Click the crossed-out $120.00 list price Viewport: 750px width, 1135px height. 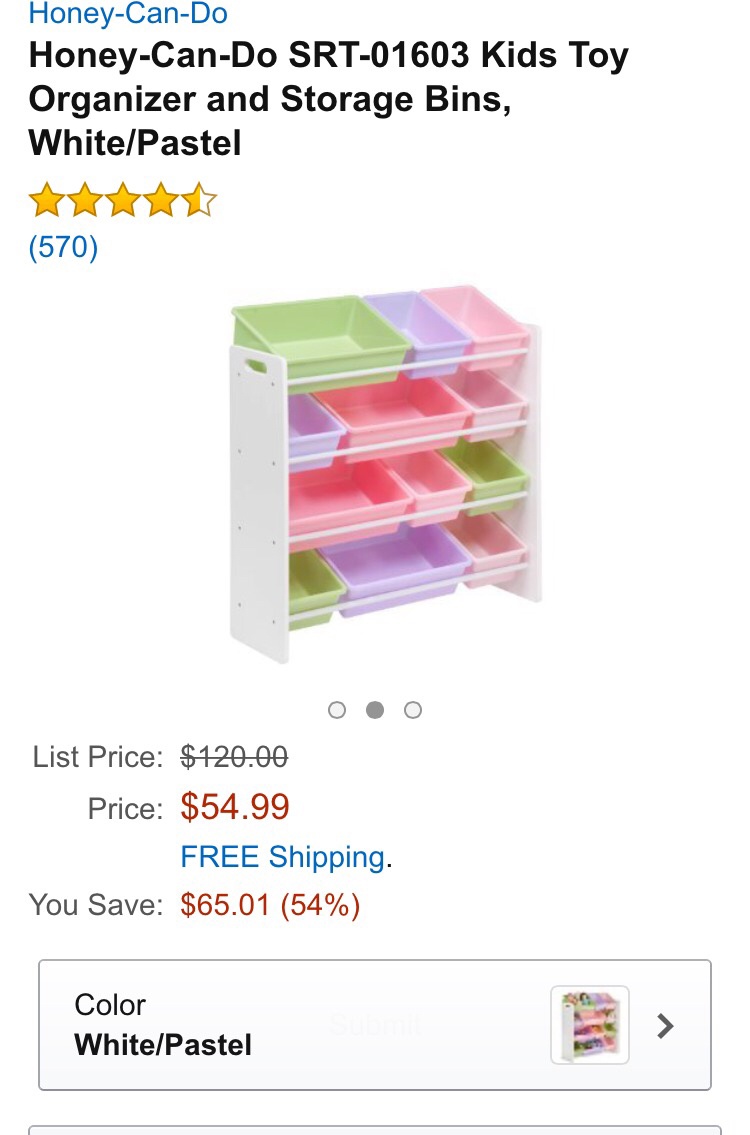(x=234, y=757)
